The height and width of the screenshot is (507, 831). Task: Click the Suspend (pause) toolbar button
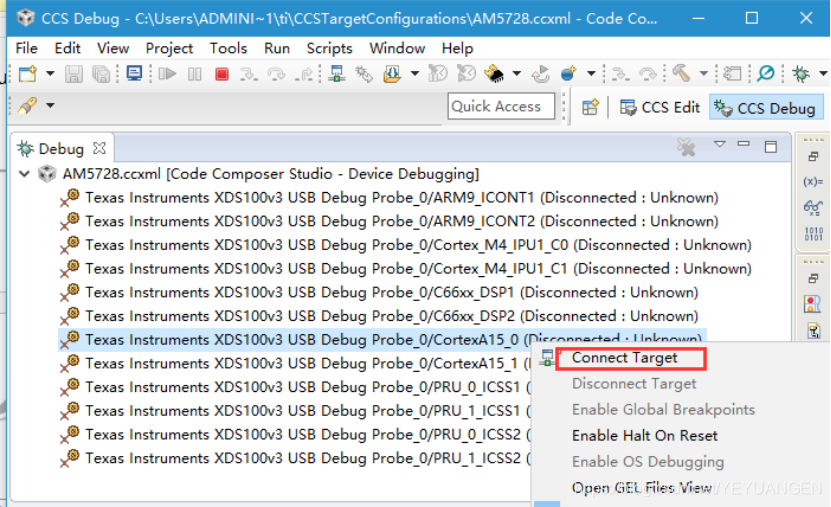(194, 74)
